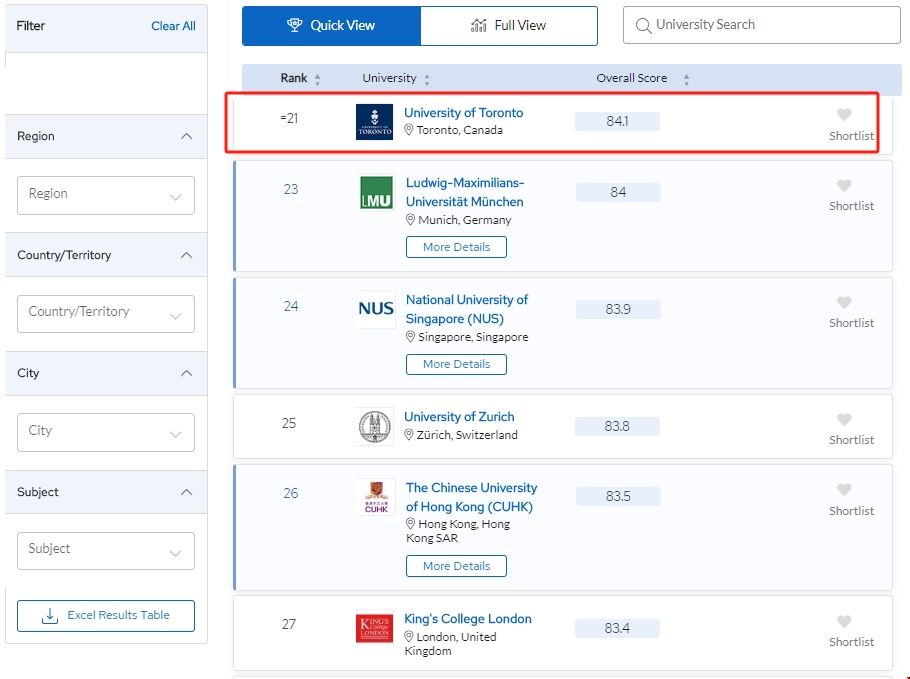Click the NUS logo
This screenshot has height=679, width=910.
(376, 309)
